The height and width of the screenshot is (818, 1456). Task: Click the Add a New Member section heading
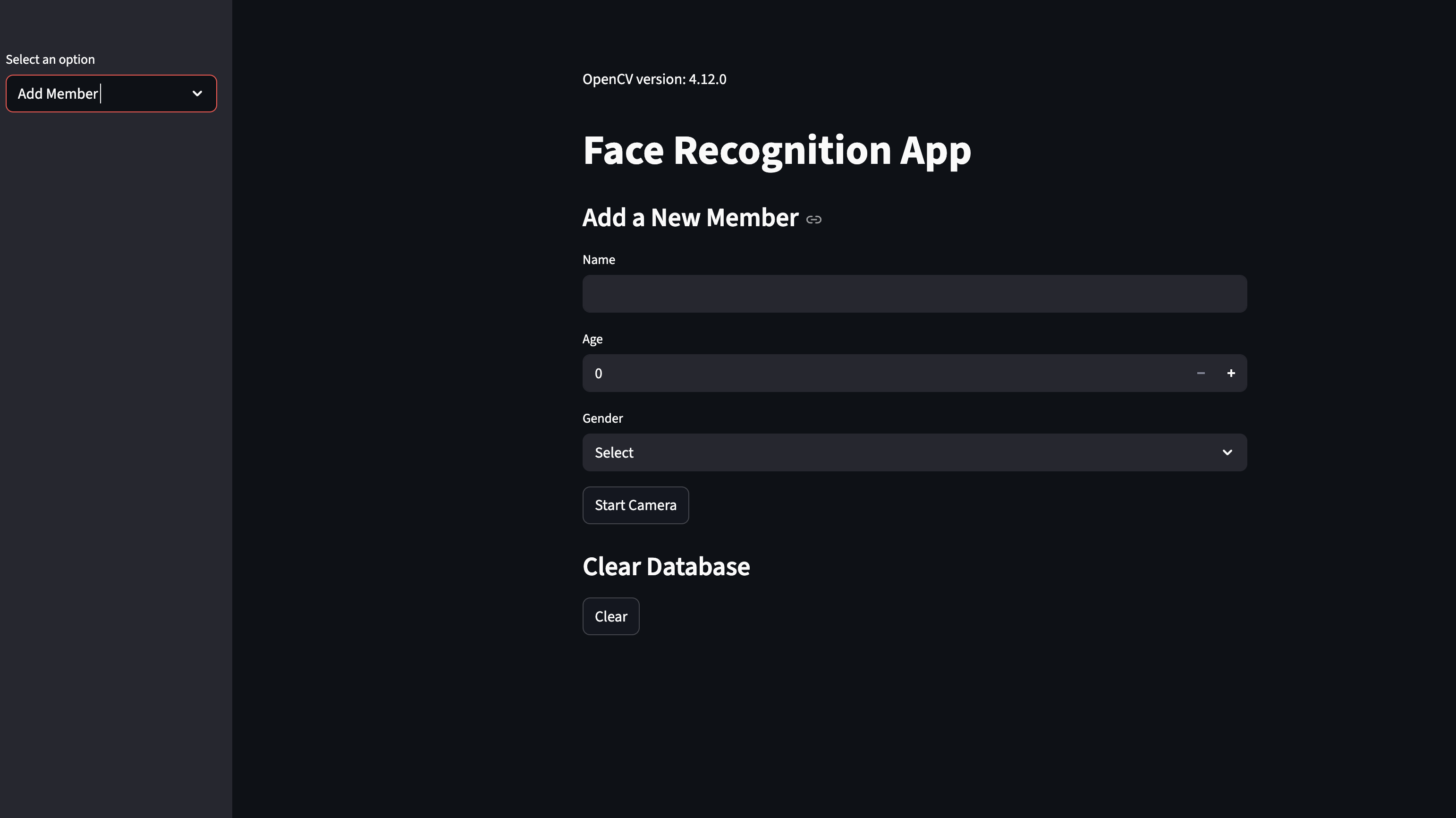click(x=691, y=216)
